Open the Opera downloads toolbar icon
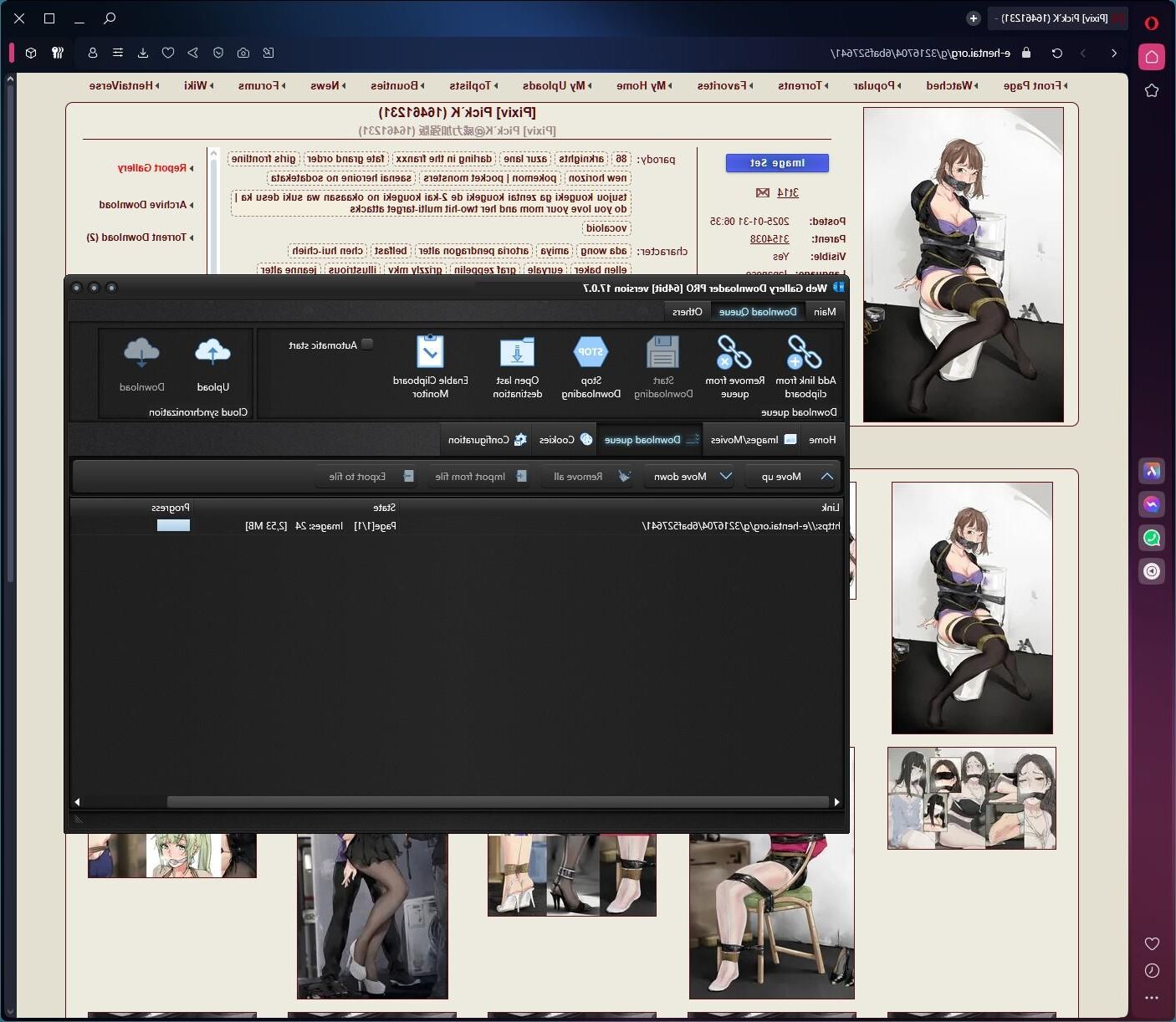 (x=143, y=53)
